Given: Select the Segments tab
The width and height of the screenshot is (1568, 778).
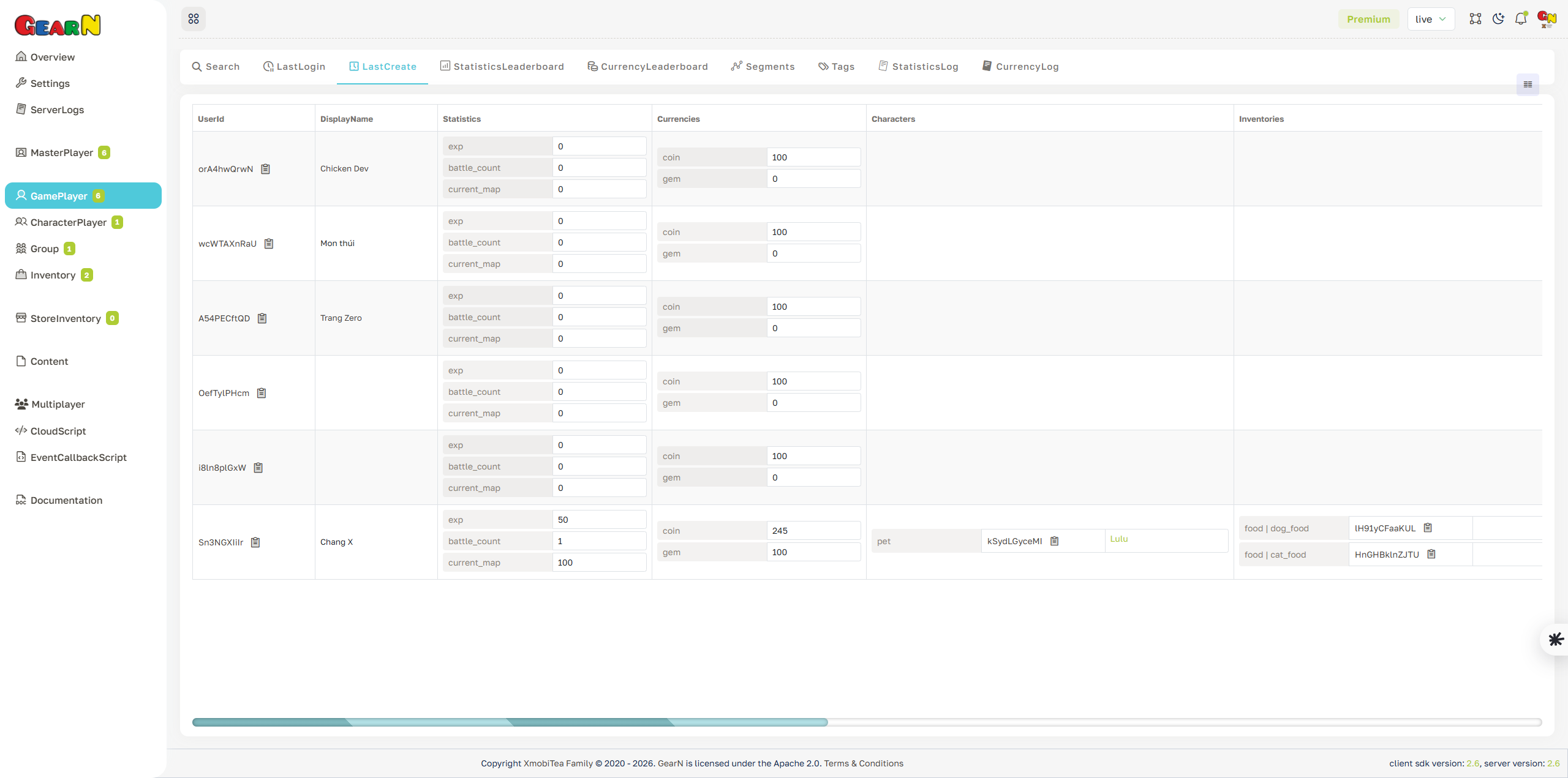Looking at the screenshot, I should [x=762, y=66].
